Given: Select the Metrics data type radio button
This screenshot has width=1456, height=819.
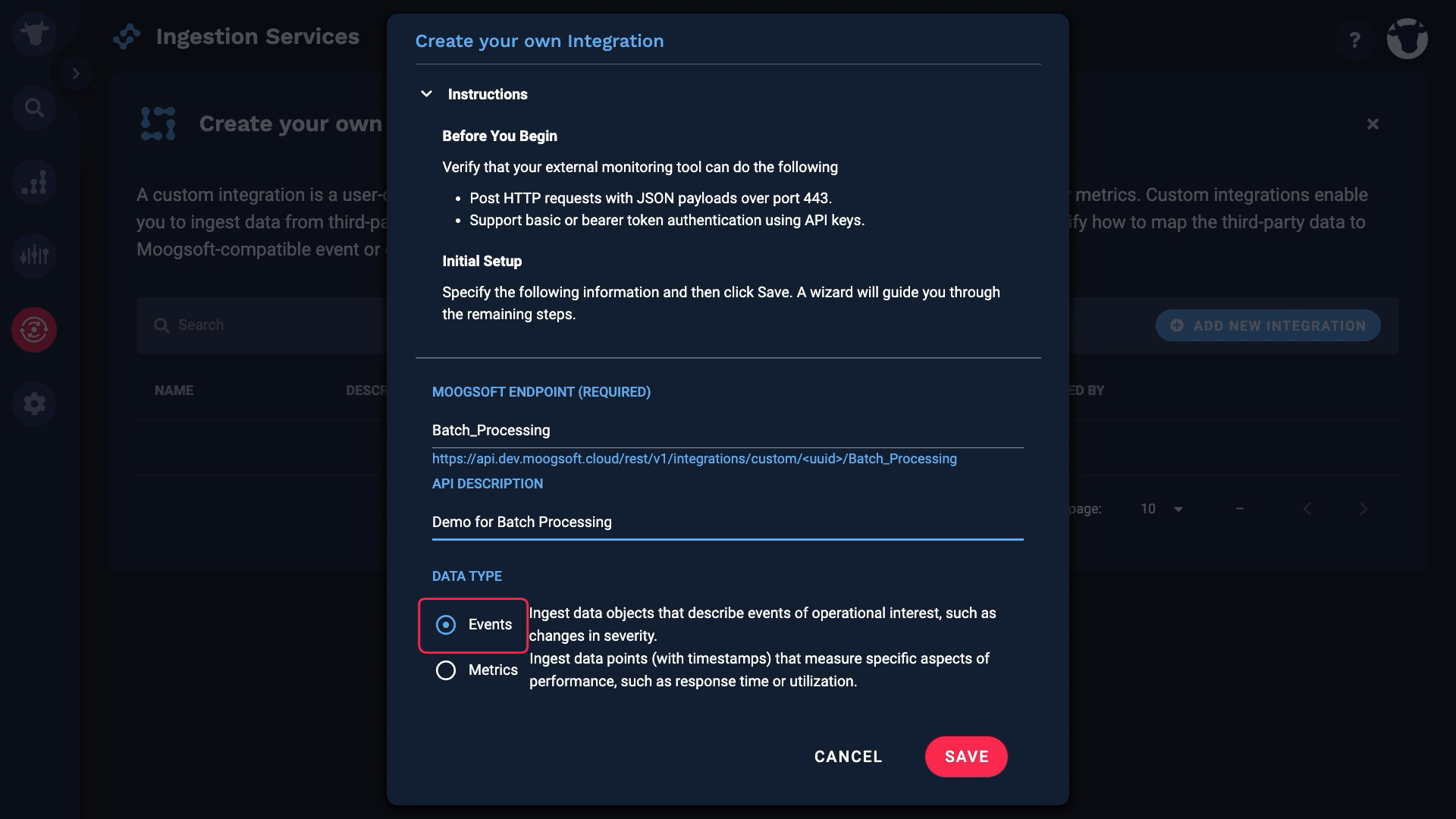Looking at the screenshot, I should (446, 670).
